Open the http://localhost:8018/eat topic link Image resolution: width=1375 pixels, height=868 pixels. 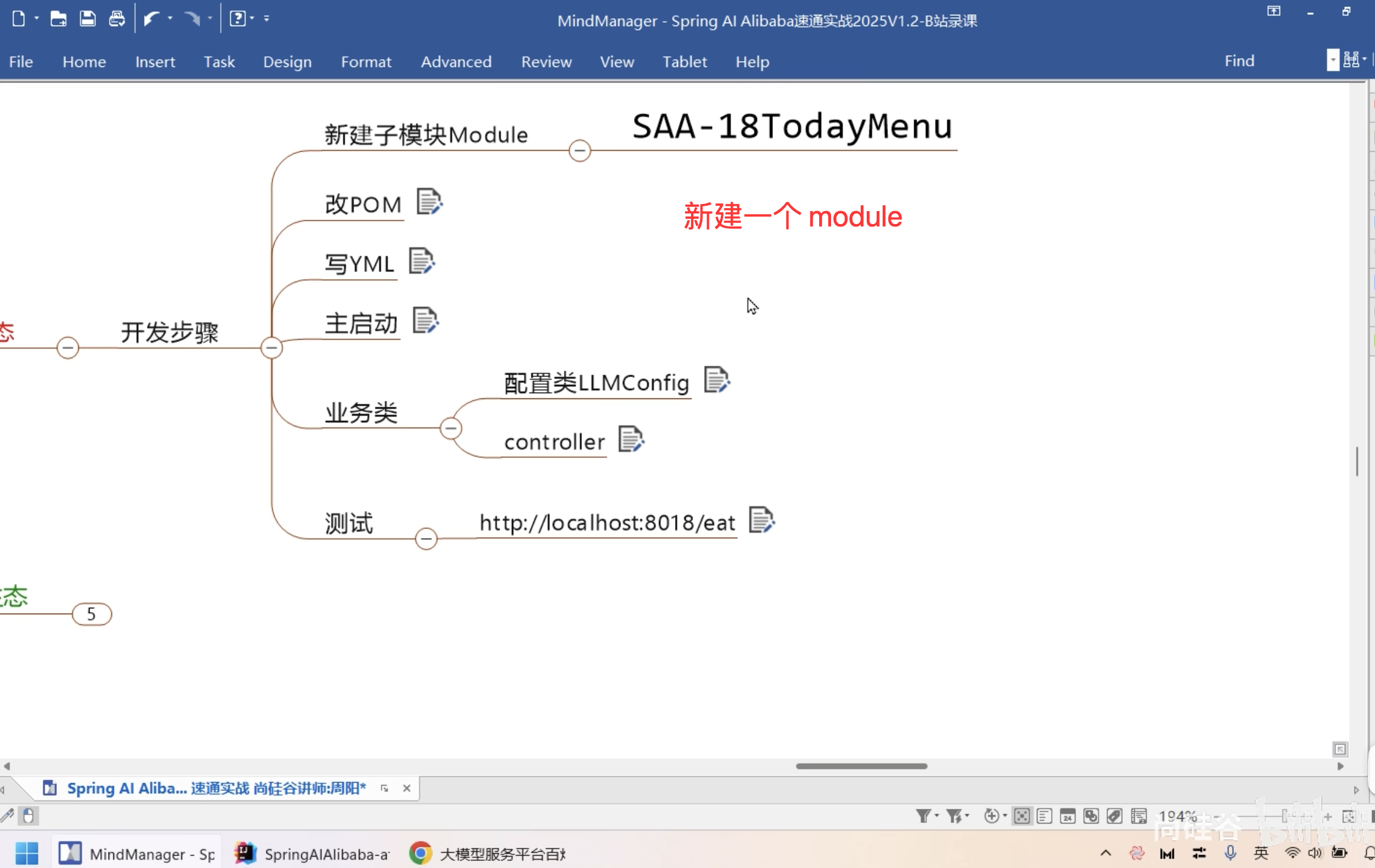606,522
